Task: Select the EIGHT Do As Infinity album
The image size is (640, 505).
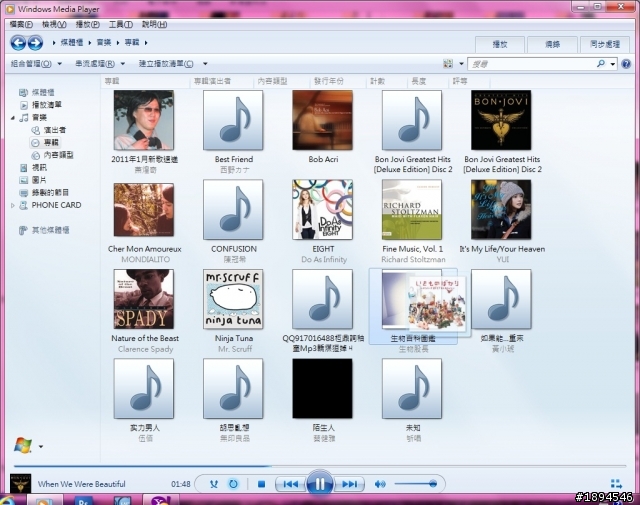Action: 322,209
